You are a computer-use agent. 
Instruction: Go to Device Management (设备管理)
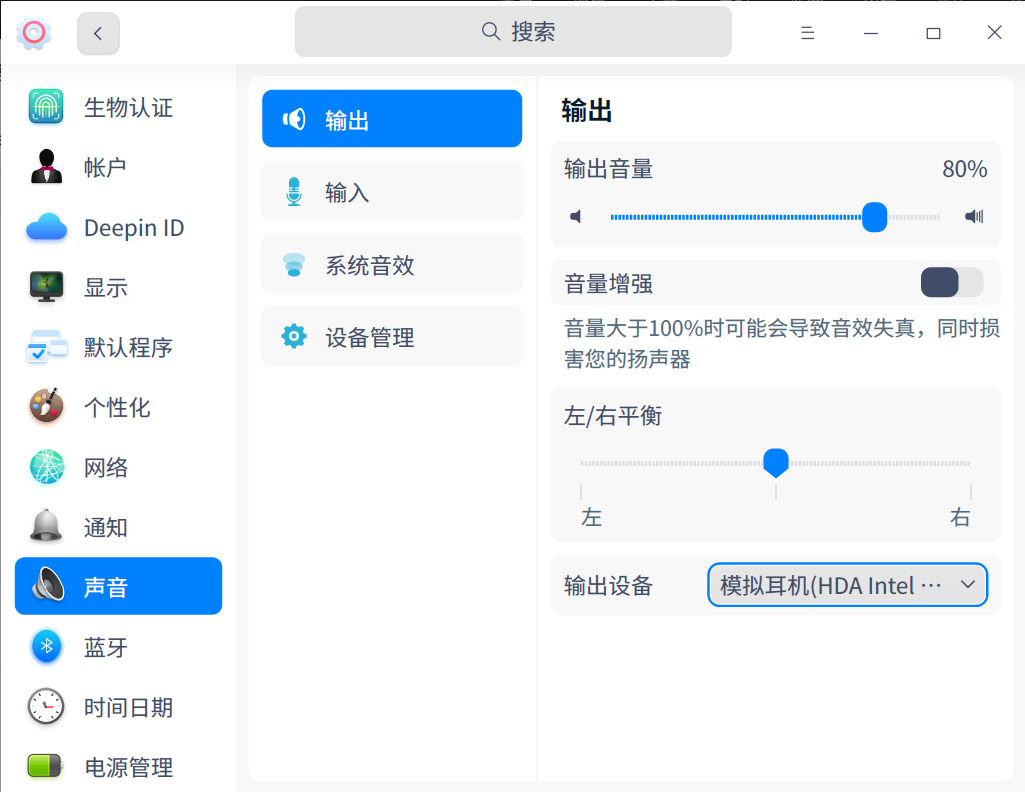(x=392, y=337)
